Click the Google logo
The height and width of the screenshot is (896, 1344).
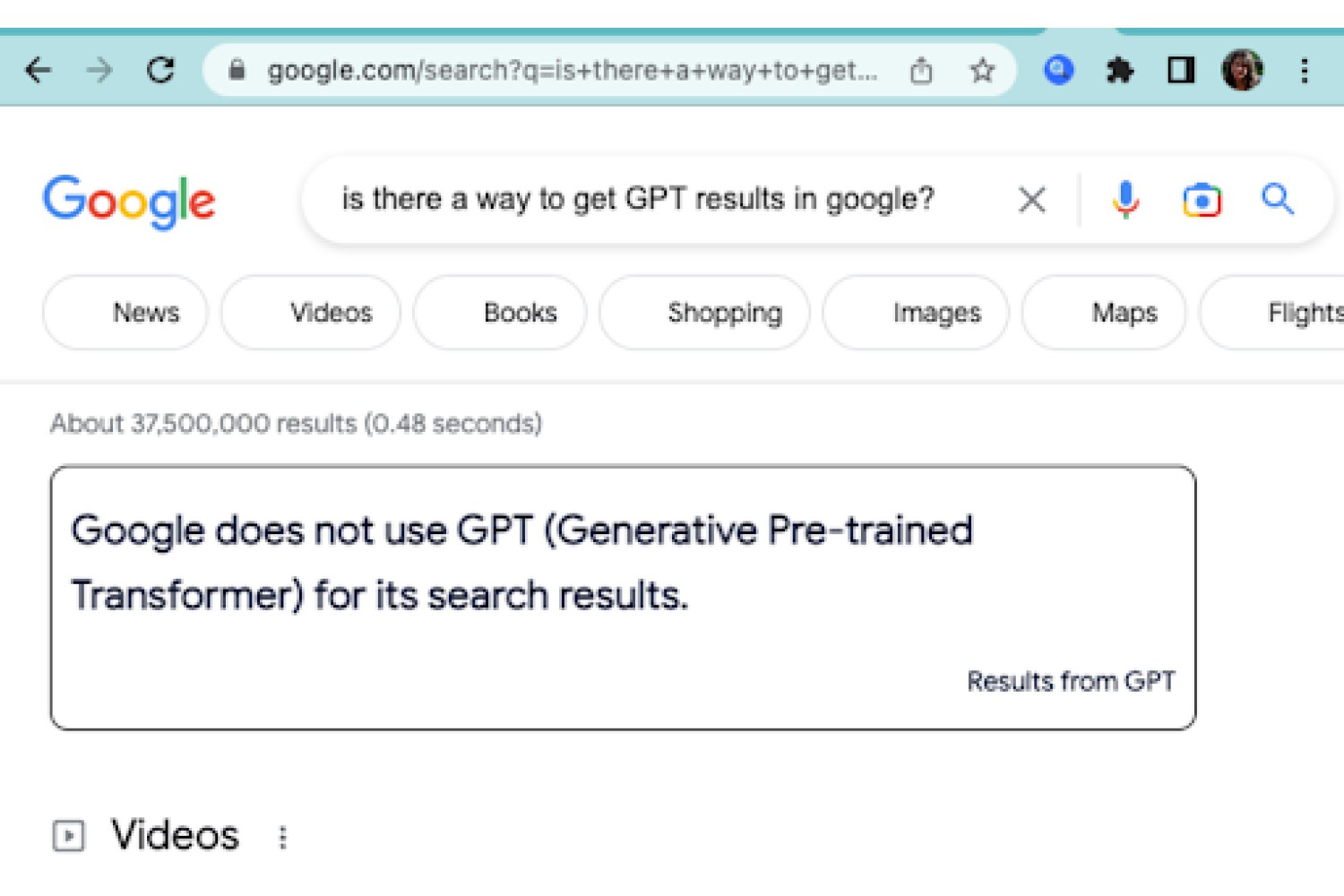pyautogui.click(x=129, y=202)
